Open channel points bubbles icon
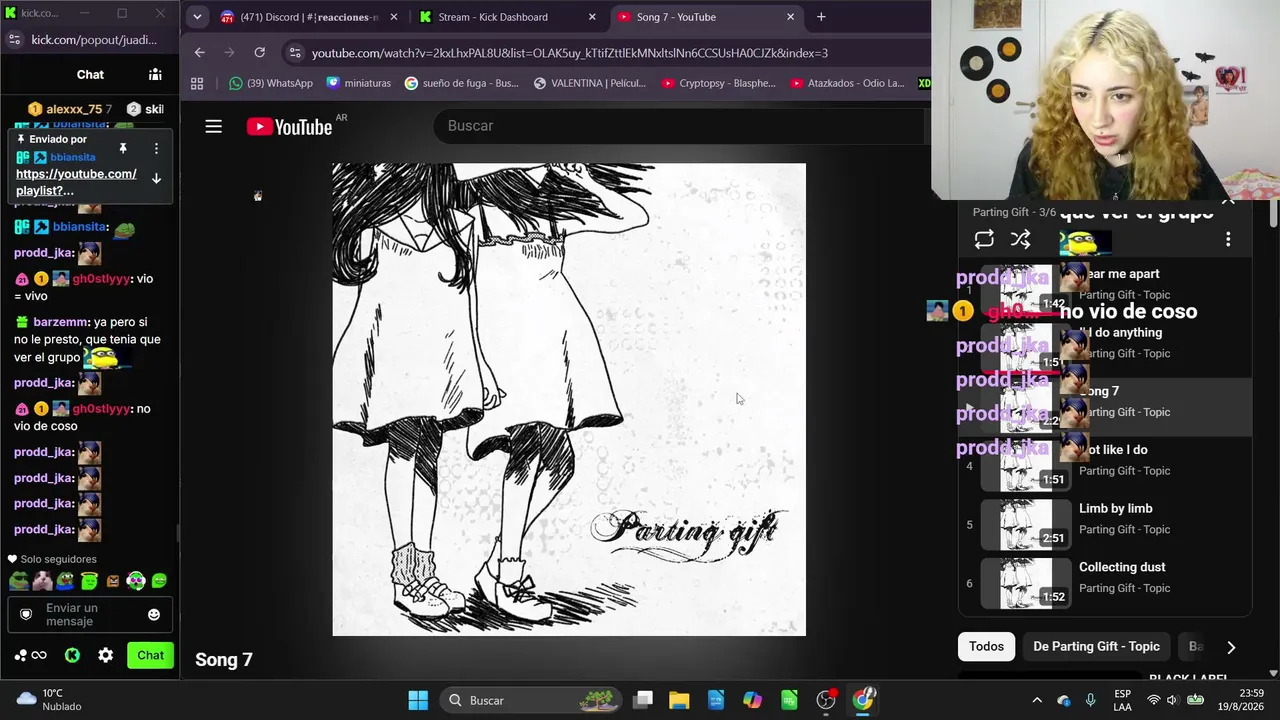The width and height of the screenshot is (1280, 720). point(30,655)
